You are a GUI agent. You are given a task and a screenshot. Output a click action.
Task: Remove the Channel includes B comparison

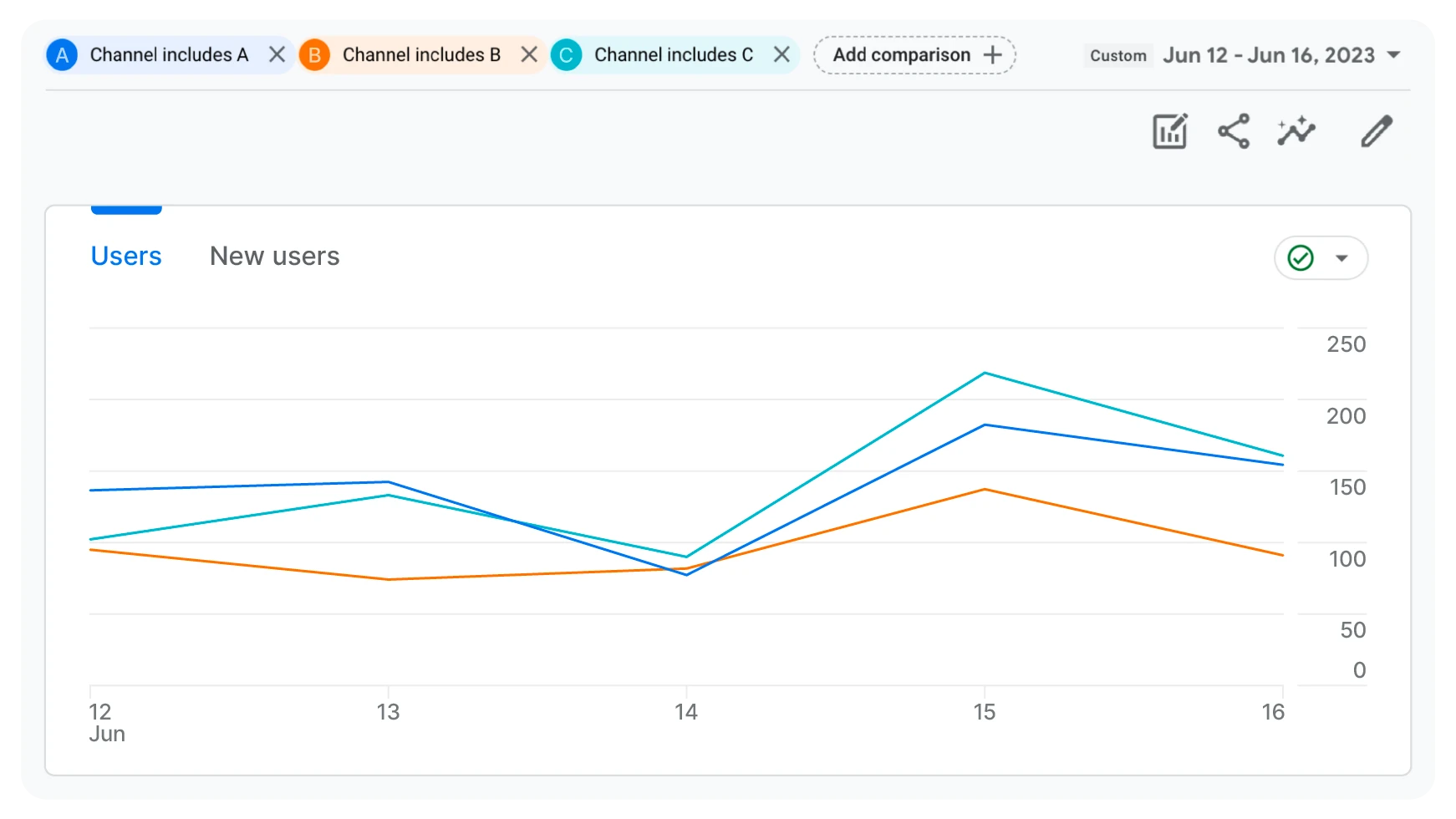point(529,55)
